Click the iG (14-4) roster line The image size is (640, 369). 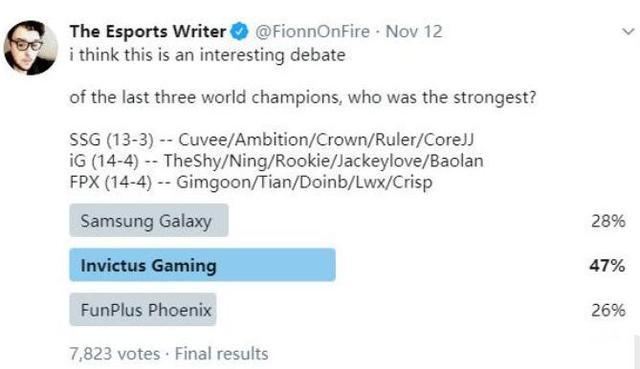tap(276, 161)
